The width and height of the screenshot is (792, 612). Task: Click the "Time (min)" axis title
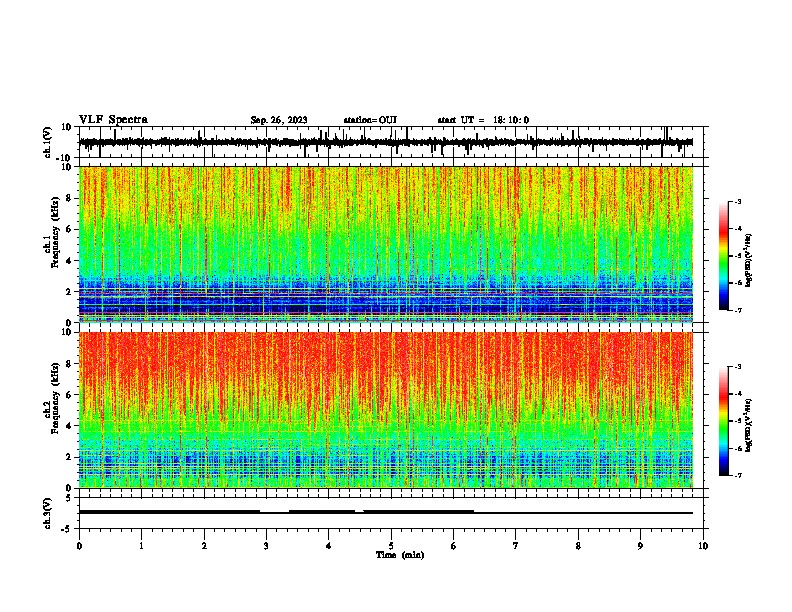400,555
